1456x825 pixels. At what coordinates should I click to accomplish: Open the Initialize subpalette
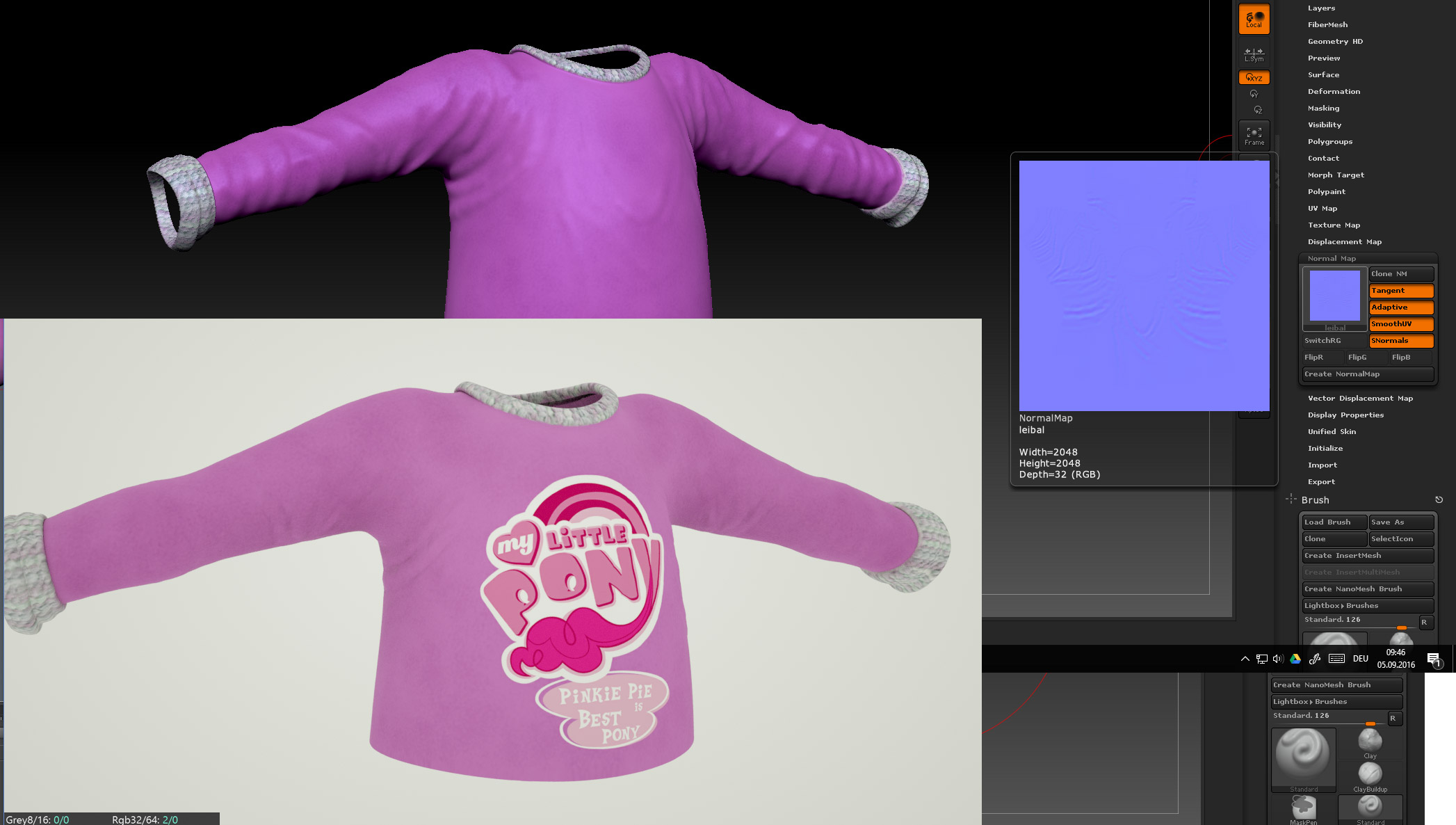pos(1325,449)
